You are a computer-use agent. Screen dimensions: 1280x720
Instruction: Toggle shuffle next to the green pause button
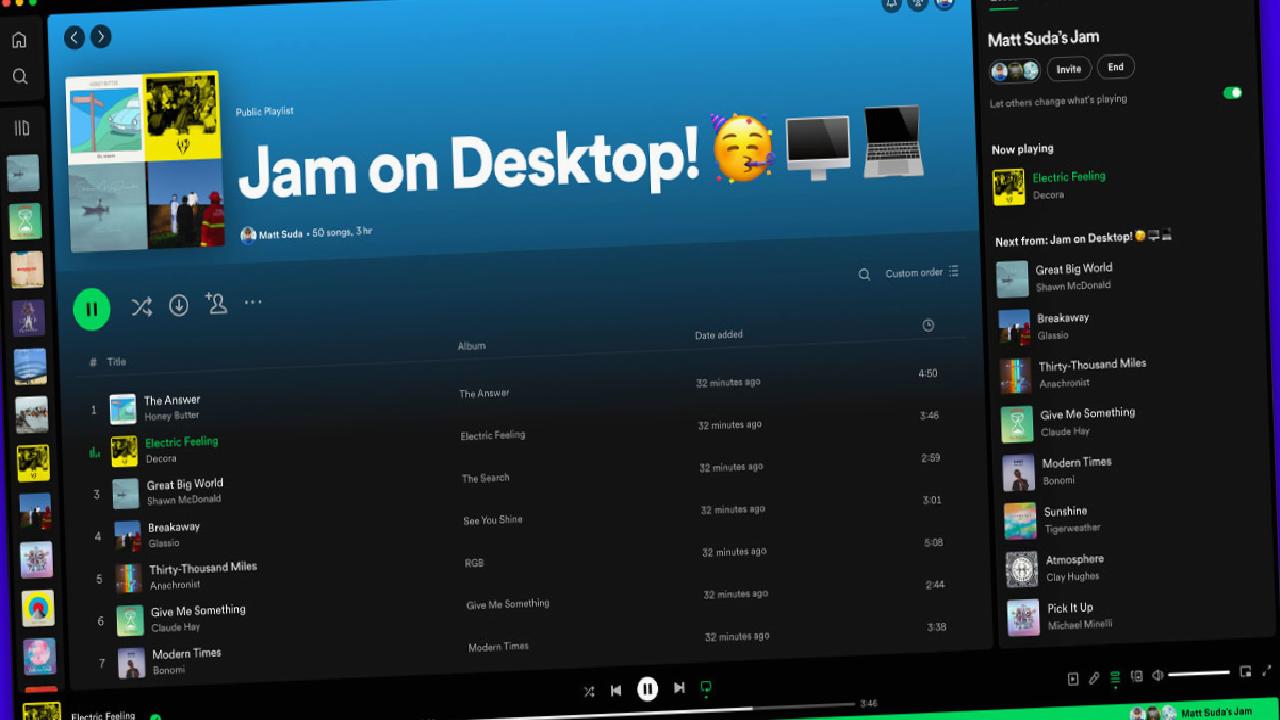(142, 307)
